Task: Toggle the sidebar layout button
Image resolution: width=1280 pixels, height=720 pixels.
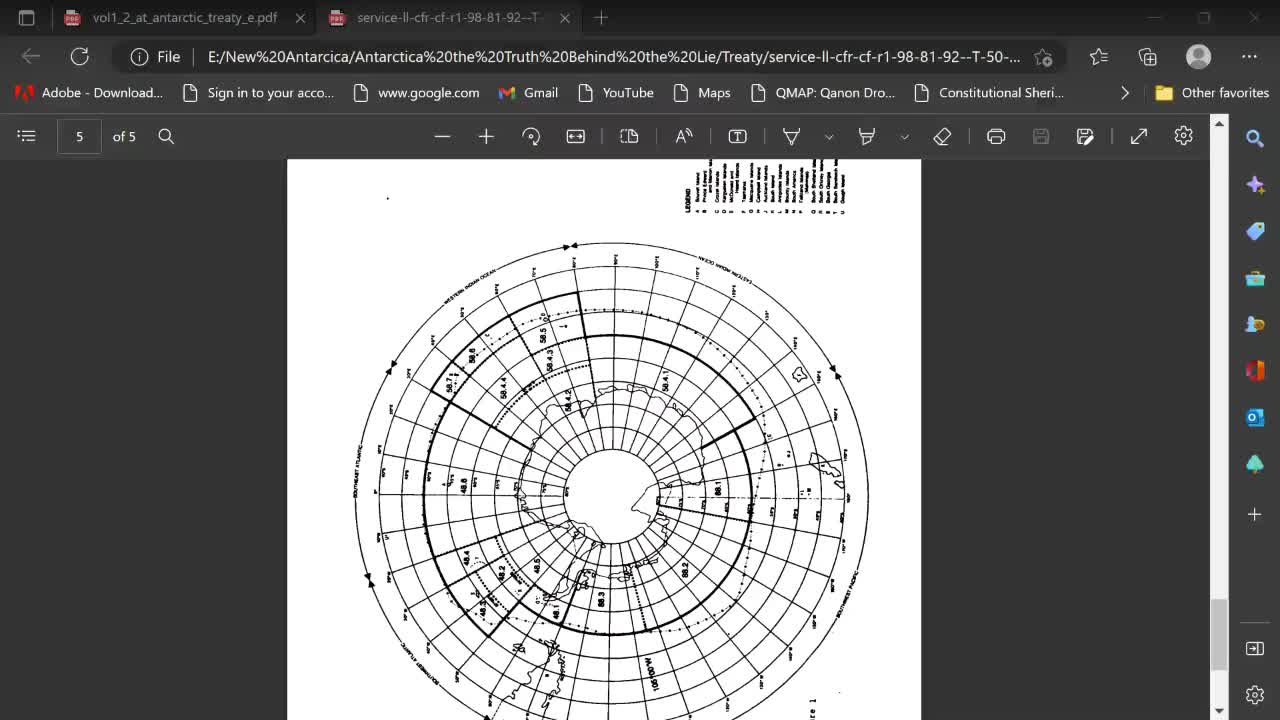Action: click(x=1255, y=649)
